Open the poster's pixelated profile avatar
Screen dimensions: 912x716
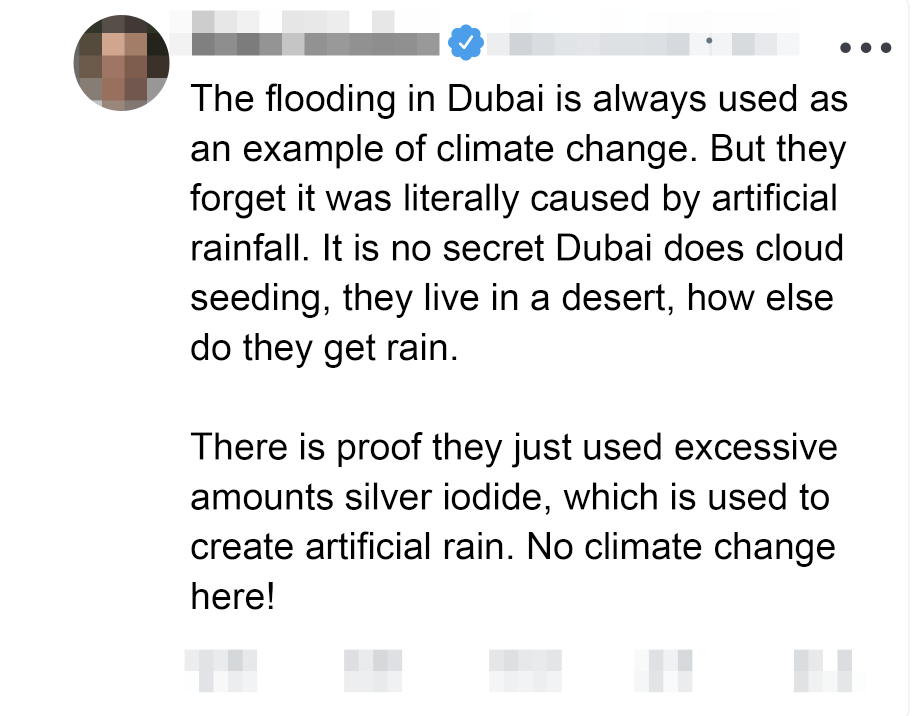[121, 63]
